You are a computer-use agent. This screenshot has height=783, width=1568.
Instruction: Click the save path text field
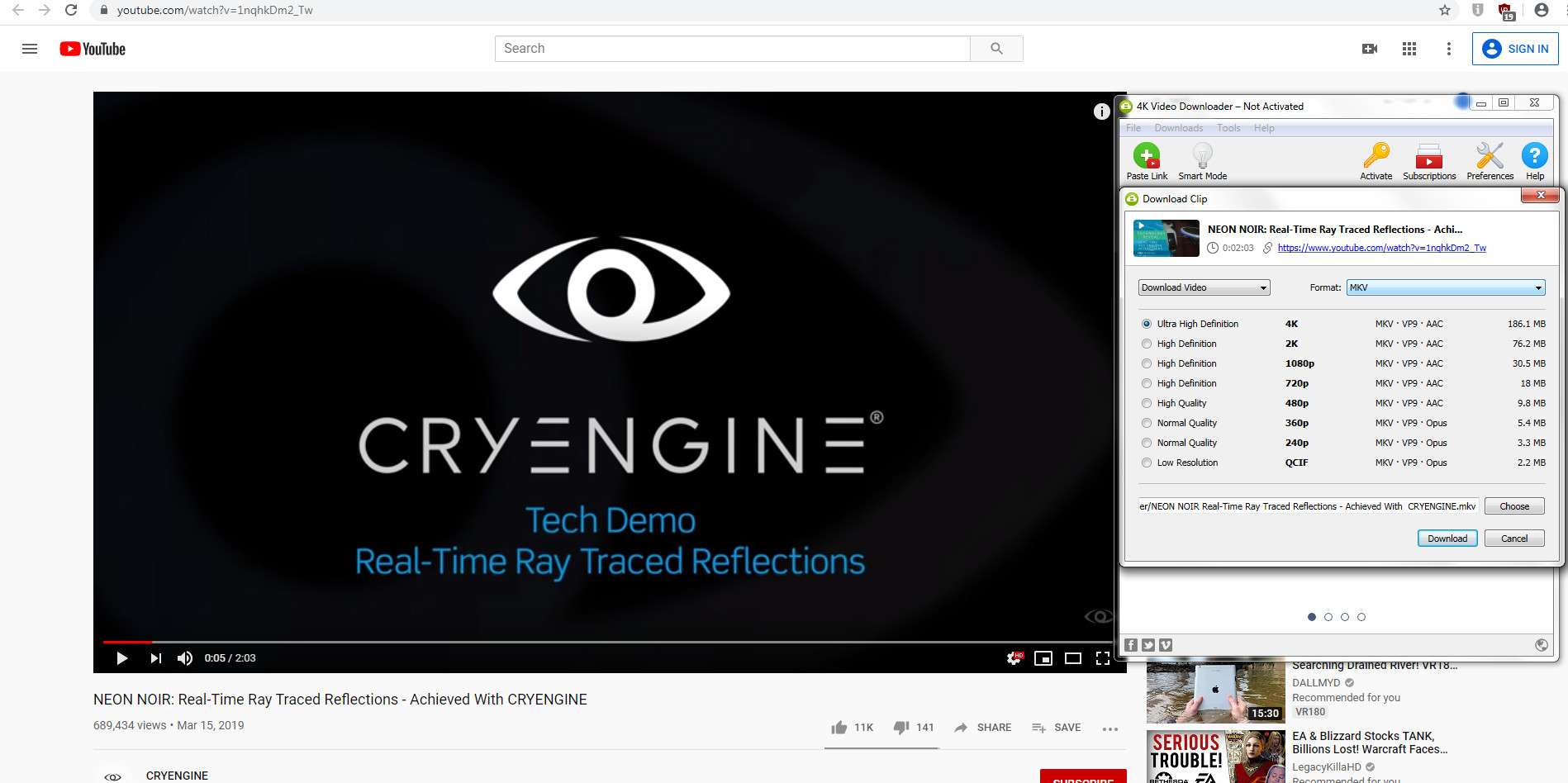point(1308,506)
